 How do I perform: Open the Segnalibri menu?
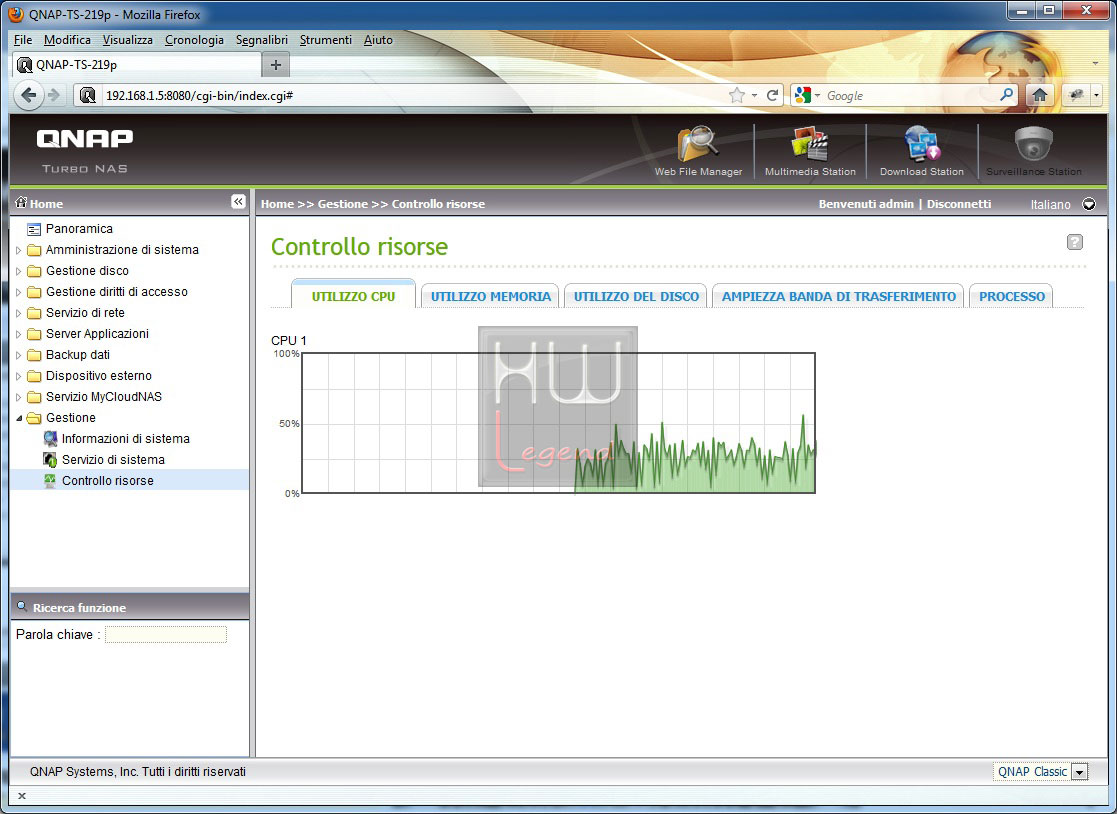261,40
